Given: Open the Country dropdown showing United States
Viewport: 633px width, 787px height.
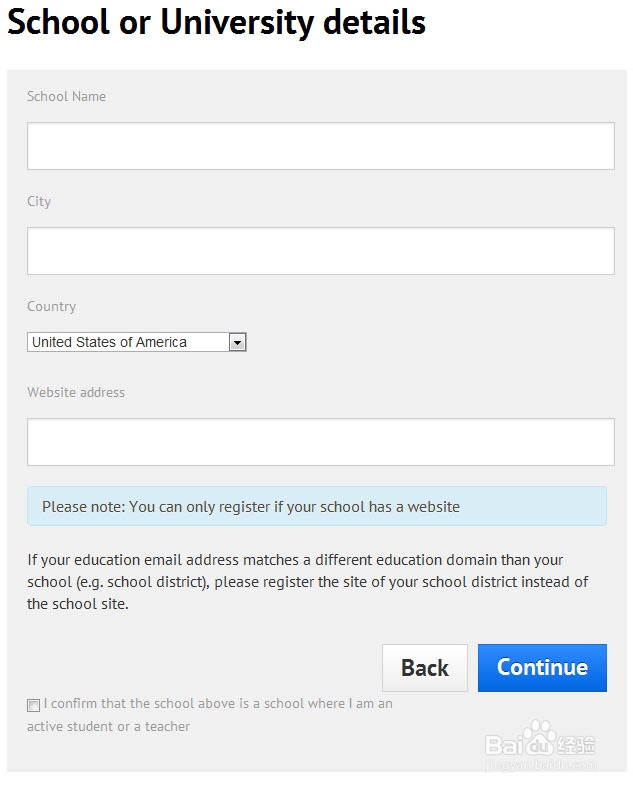Looking at the screenshot, I should (x=128, y=342).
